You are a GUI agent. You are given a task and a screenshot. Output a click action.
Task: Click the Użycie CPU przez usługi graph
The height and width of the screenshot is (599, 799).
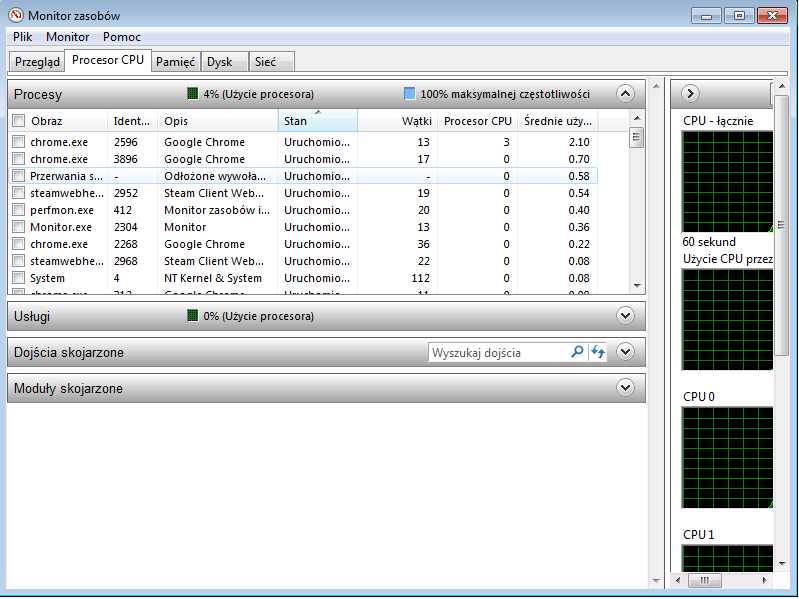point(727,319)
